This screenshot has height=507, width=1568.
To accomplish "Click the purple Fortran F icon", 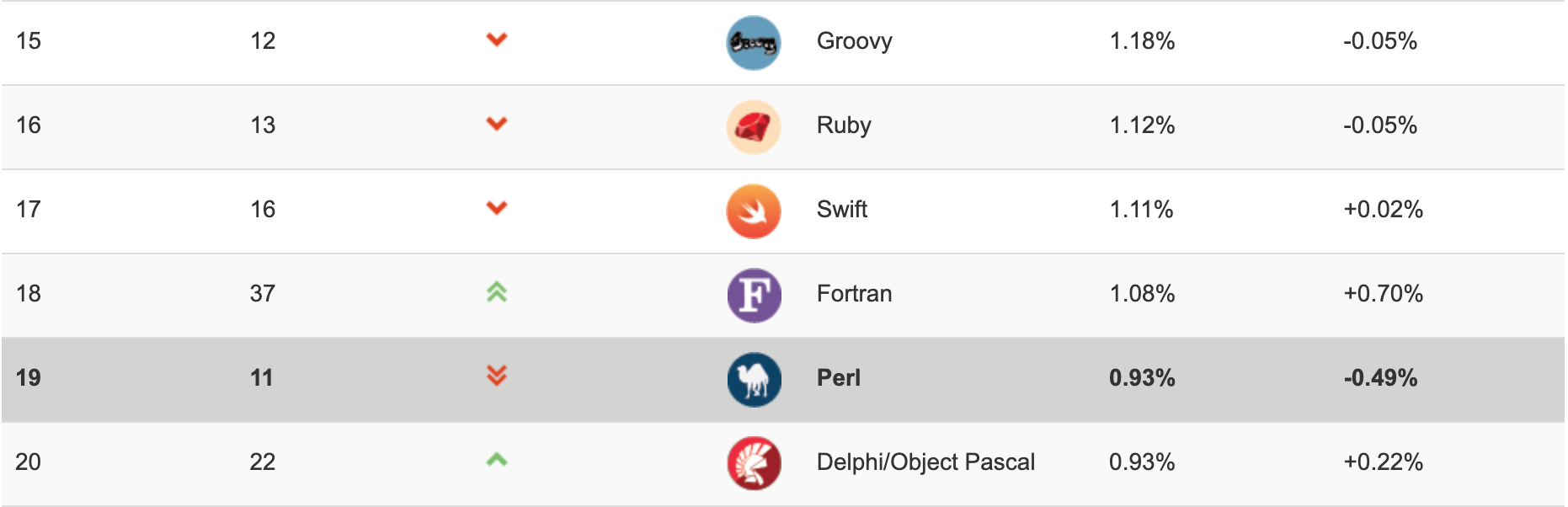I will point(753,295).
